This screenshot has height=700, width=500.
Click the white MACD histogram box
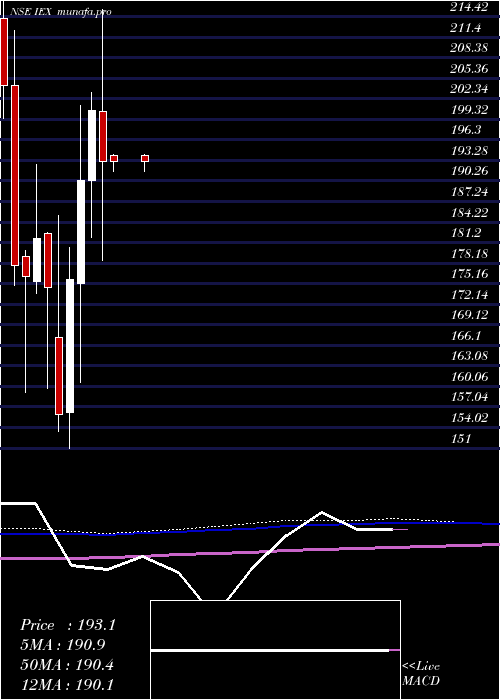(275, 650)
